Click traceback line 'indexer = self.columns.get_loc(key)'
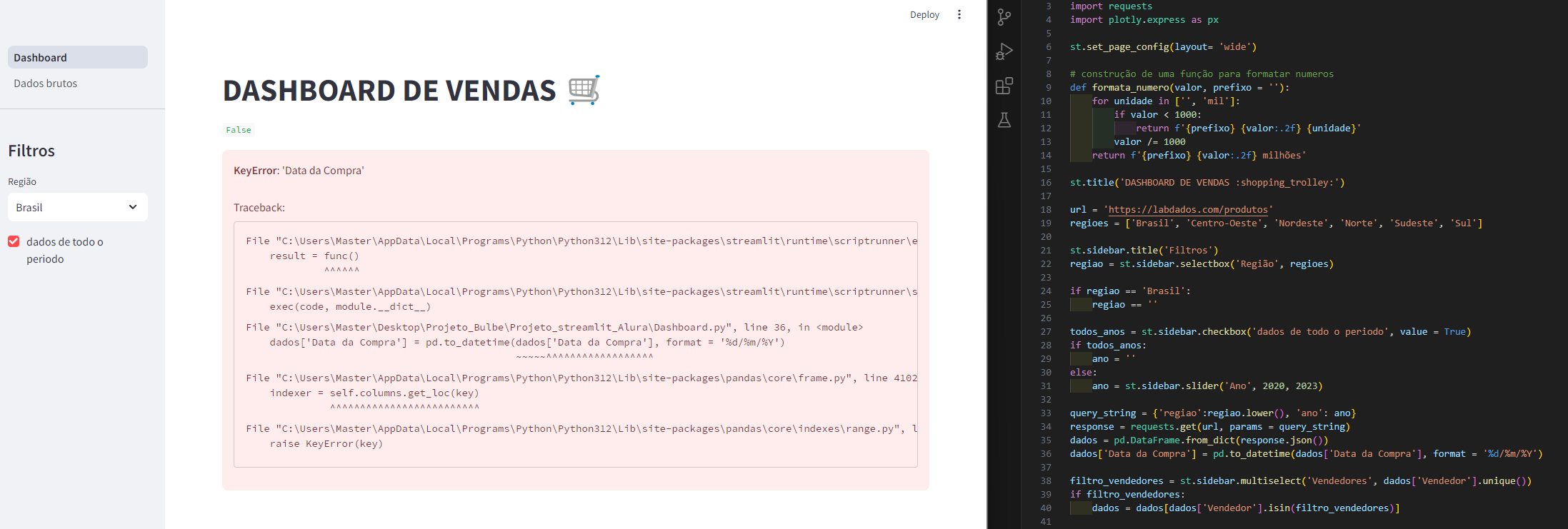Image resolution: width=1568 pixels, height=529 pixels. click(x=374, y=393)
